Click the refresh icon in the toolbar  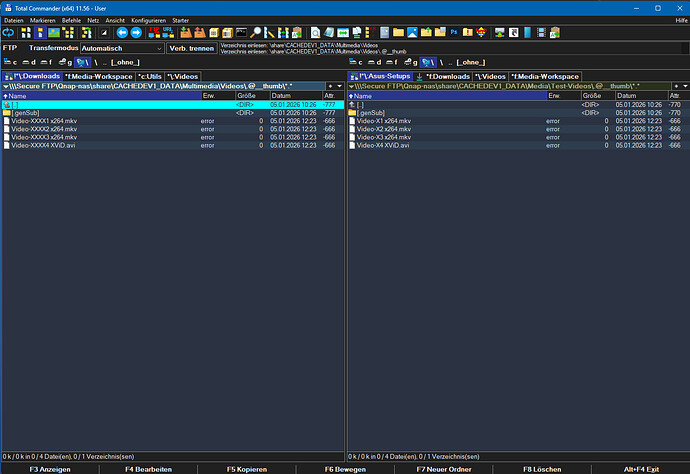pos(10,33)
